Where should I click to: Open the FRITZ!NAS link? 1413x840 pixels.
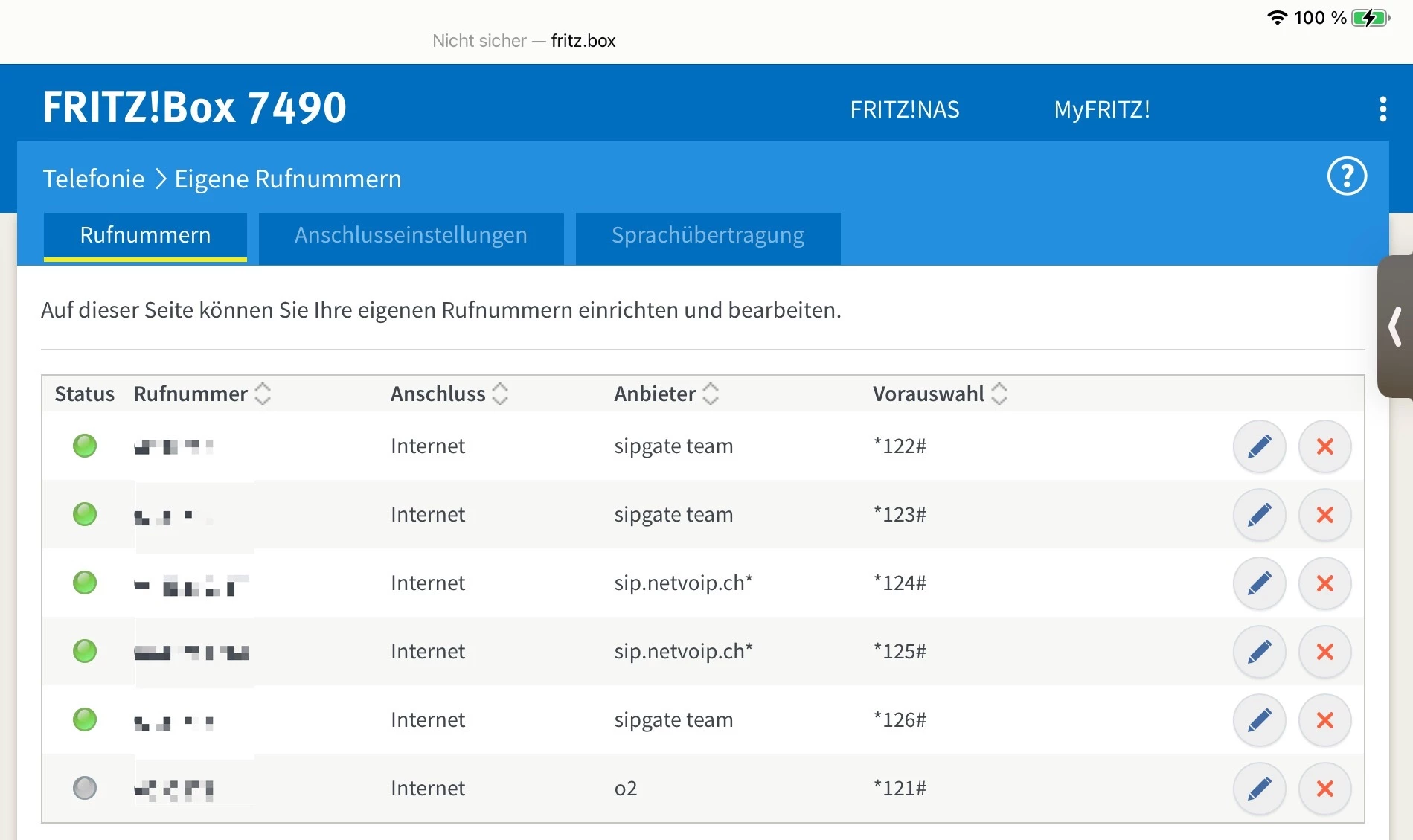coord(904,109)
